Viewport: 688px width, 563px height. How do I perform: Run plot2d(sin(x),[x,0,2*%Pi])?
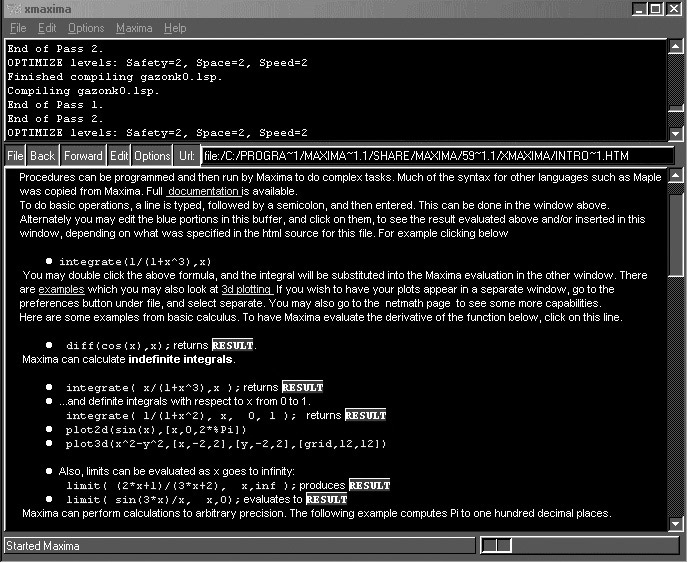pyautogui.click(x=156, y=430)
